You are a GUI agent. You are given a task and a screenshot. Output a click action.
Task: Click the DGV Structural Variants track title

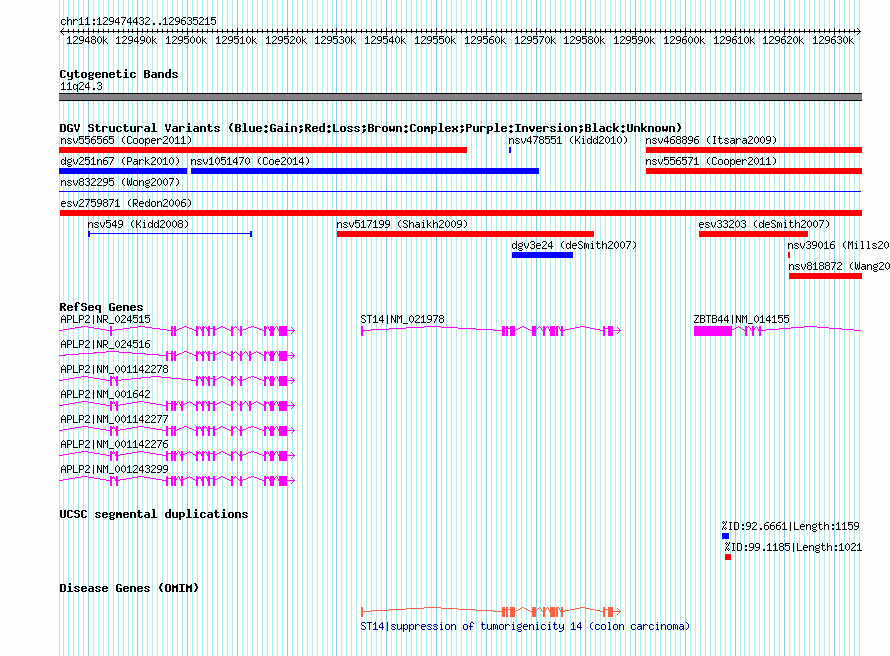(370, 128)
